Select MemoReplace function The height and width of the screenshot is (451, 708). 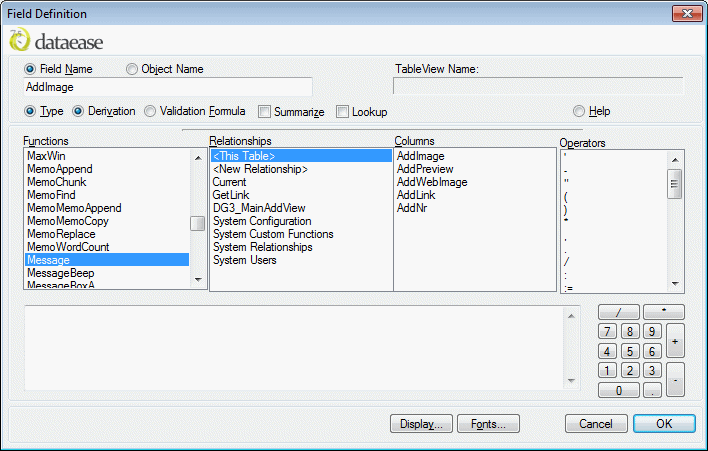tap(107, 234)
